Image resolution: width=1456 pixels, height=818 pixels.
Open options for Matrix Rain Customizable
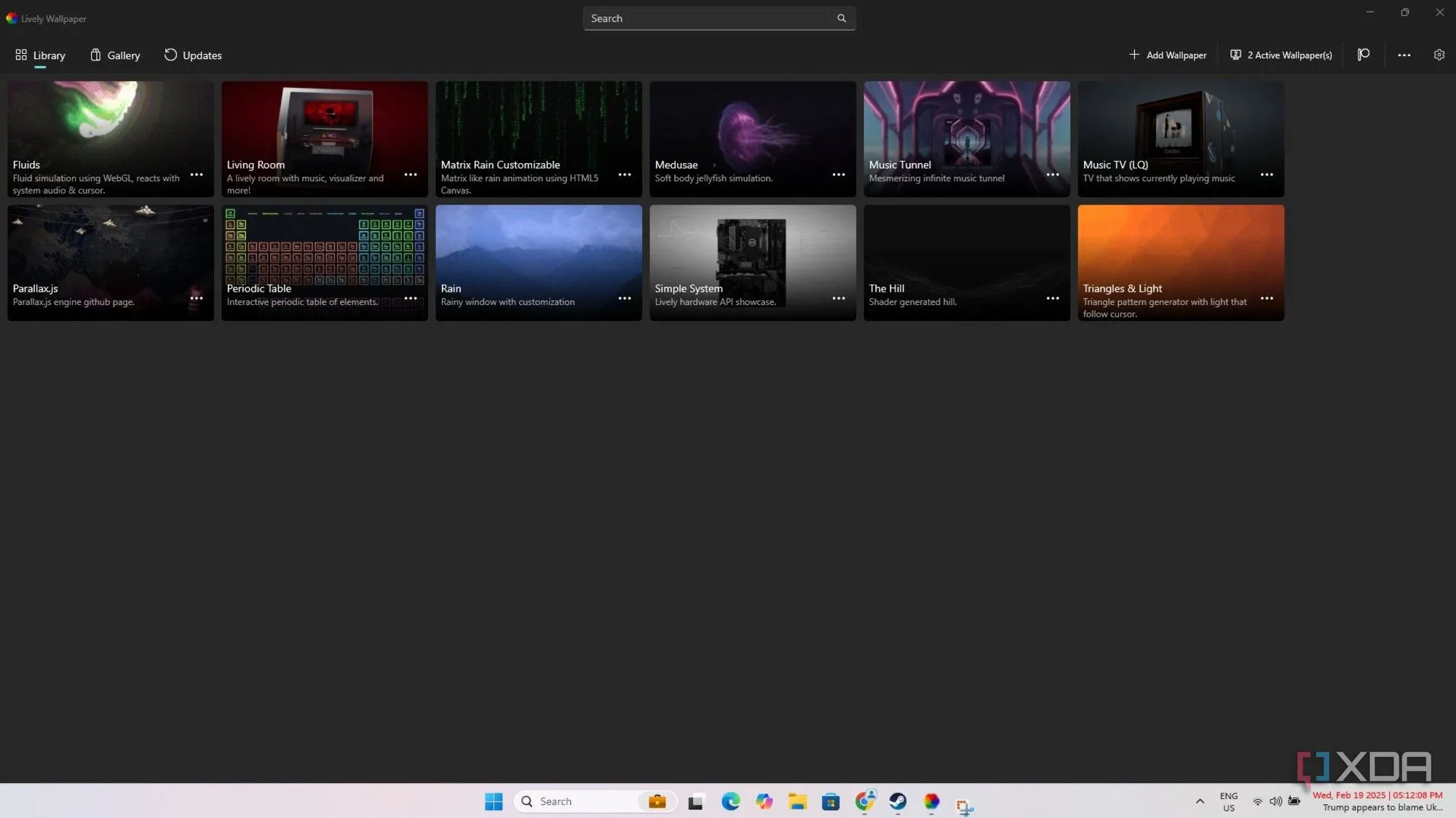(625, 175)
